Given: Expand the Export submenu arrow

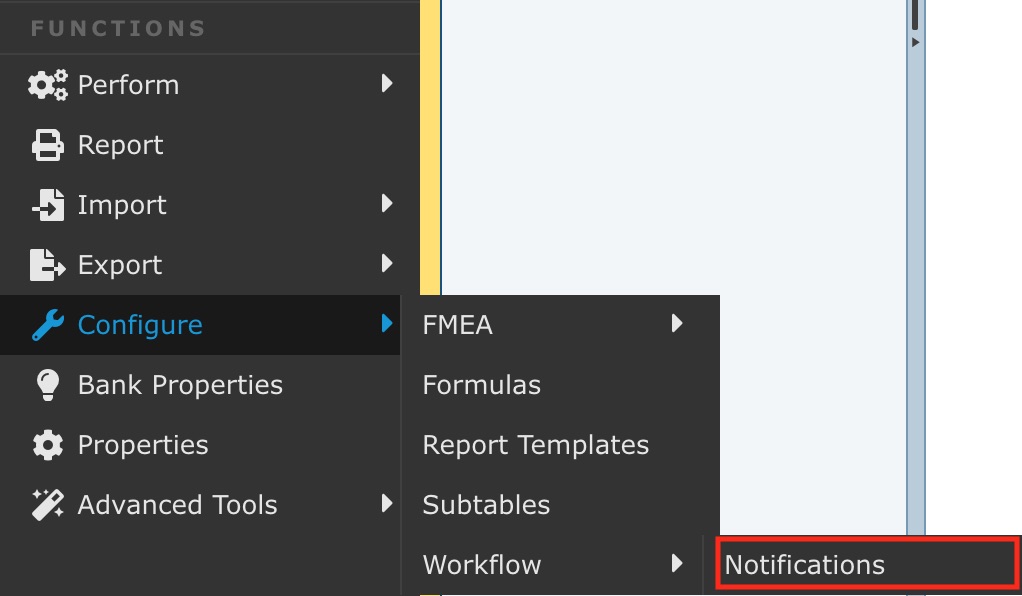Looking at the screenshot, I should pyautogui.click(x=387, y=264).
